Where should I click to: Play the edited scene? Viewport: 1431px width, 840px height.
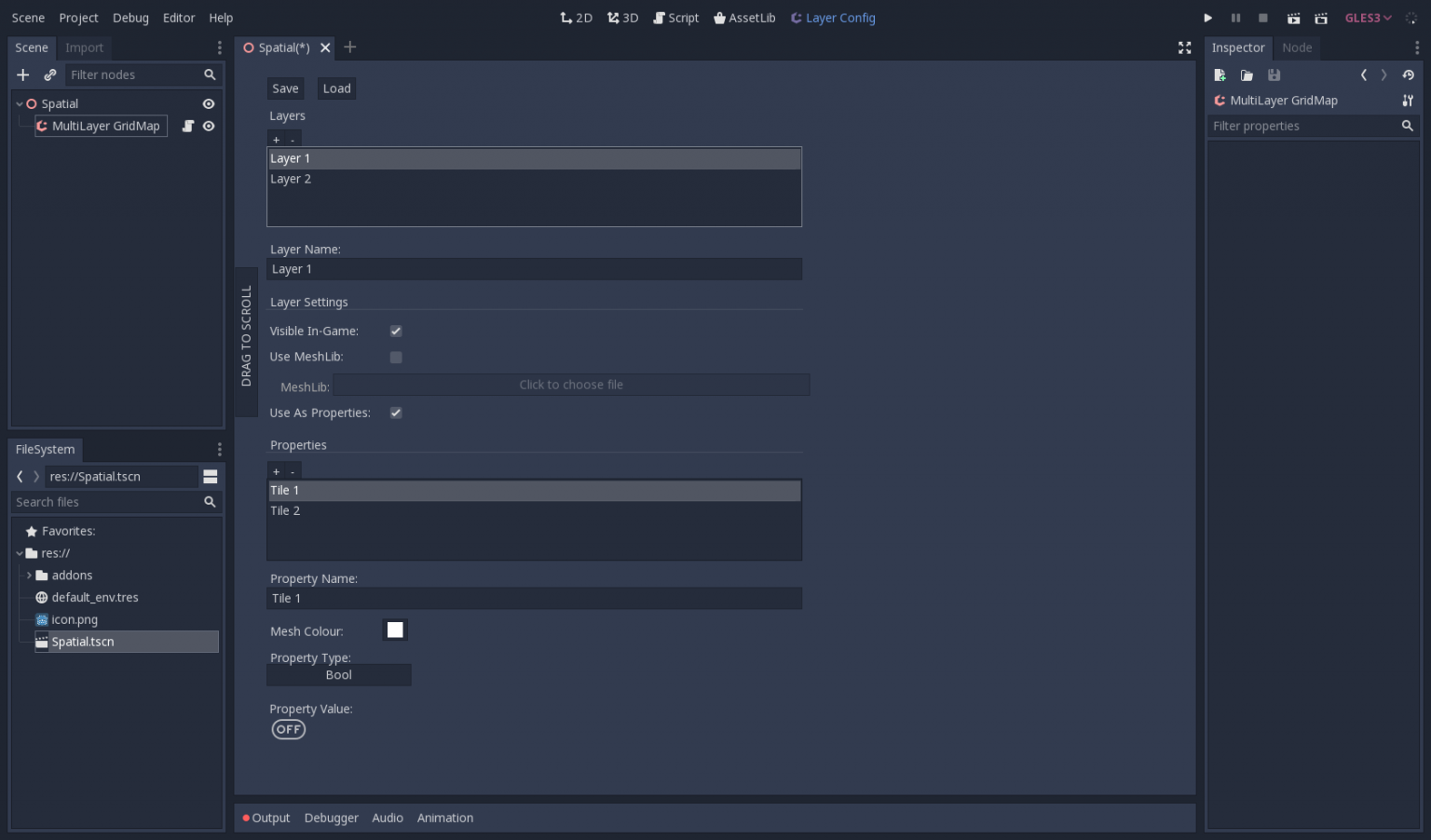[1294, 18]
